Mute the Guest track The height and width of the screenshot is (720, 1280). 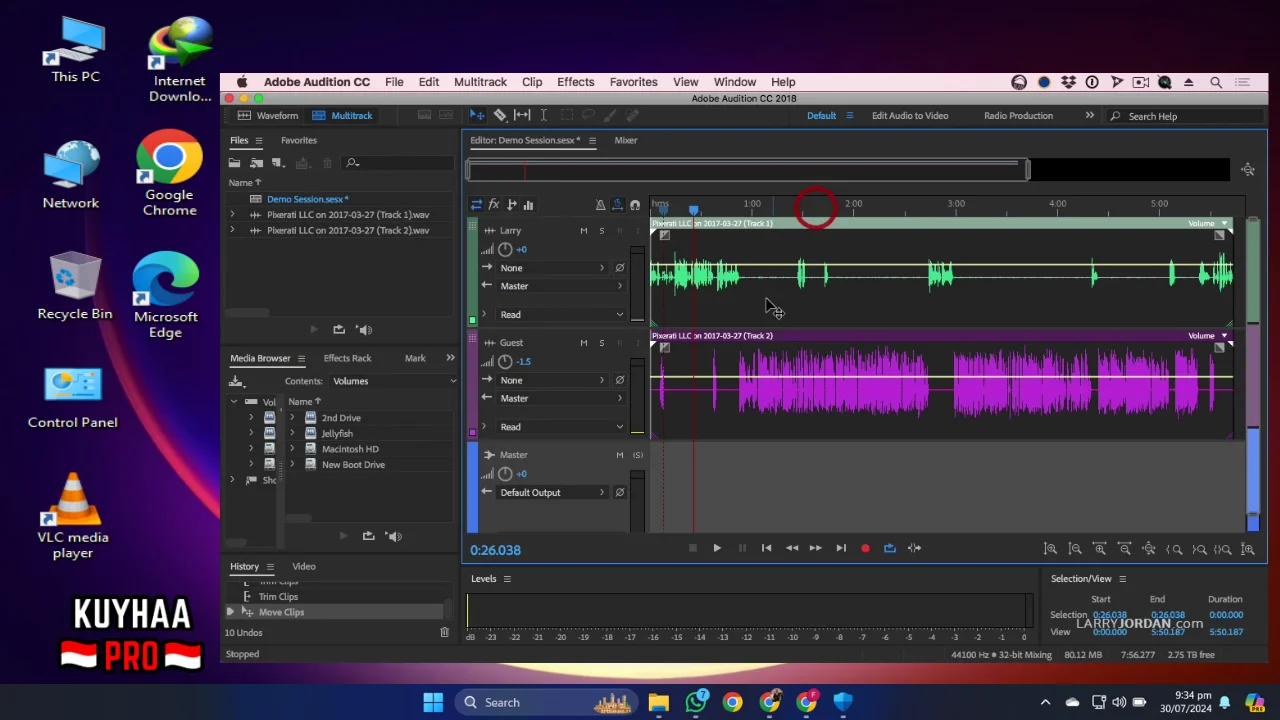tap(584, 343)
